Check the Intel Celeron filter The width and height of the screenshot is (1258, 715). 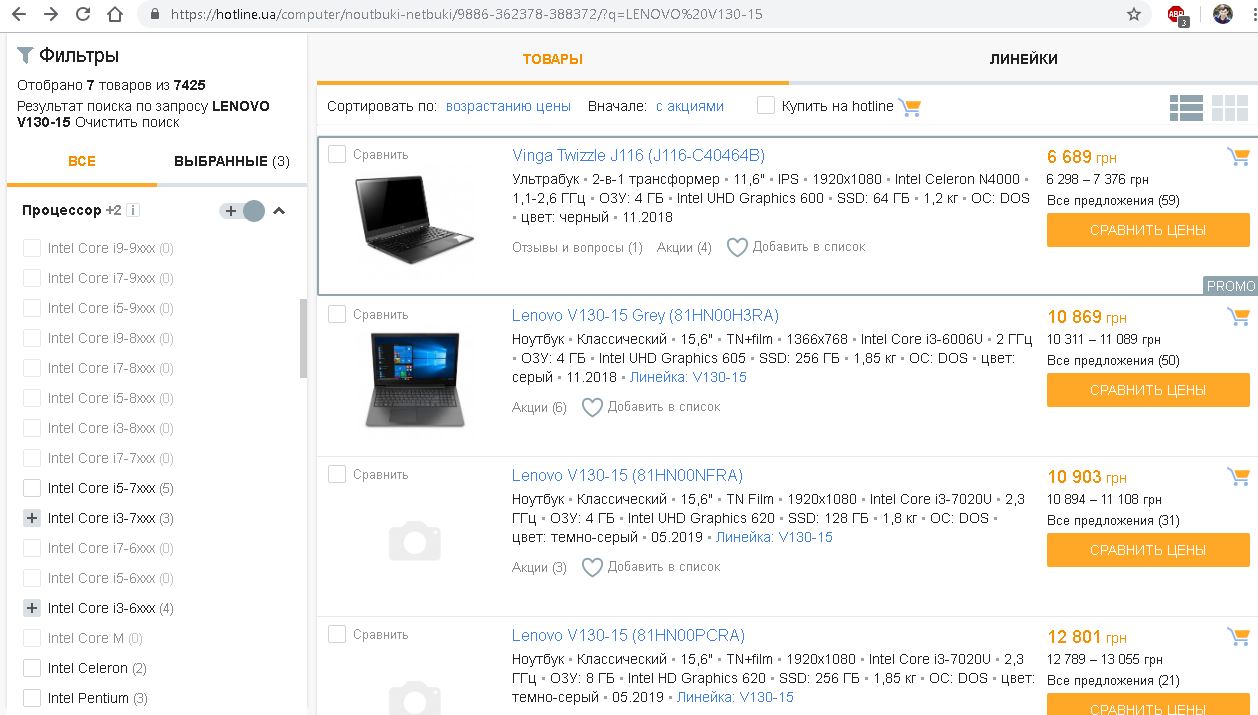pos(32,668)
